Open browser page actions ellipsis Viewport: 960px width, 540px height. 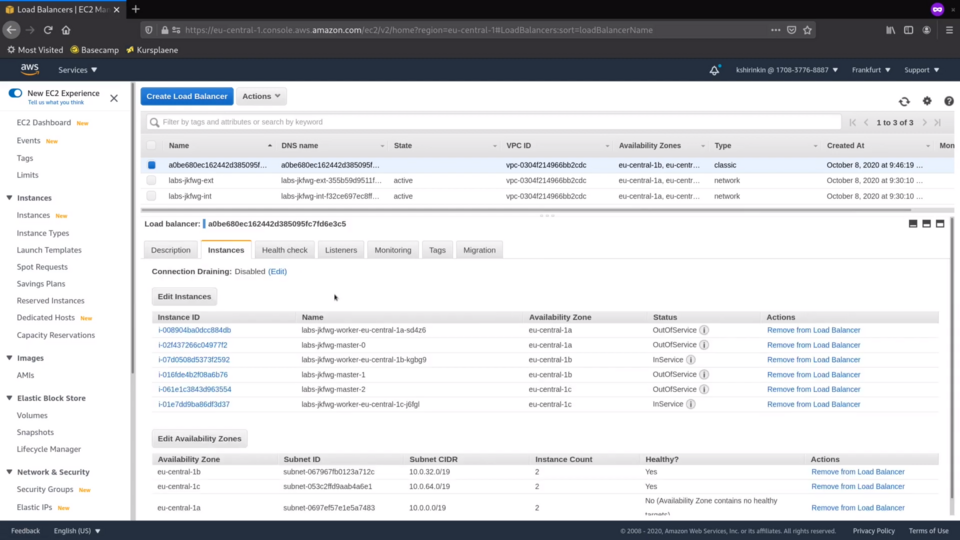[776, 30]
